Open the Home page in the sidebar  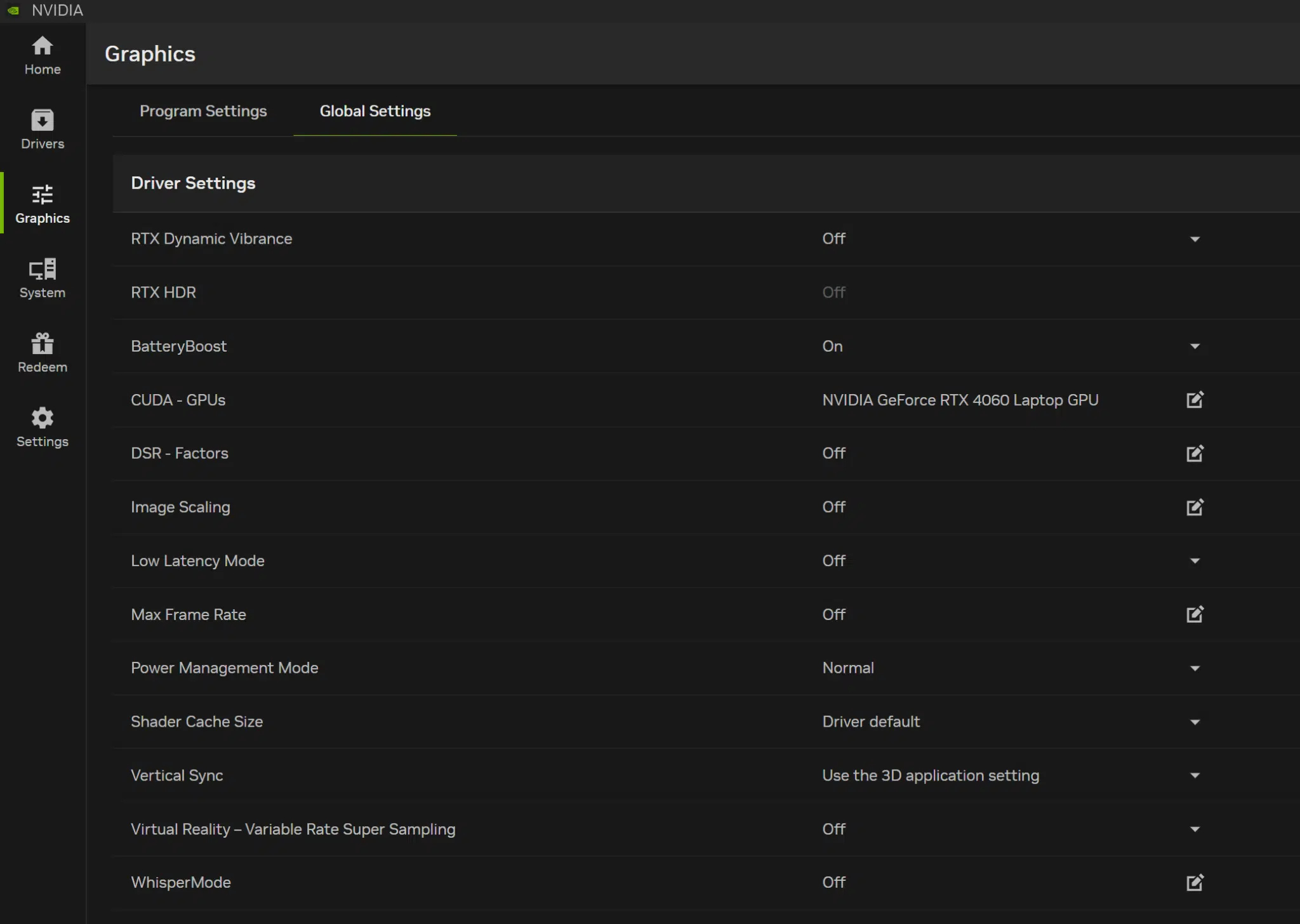pyautogui.click(x=43, y=55)
